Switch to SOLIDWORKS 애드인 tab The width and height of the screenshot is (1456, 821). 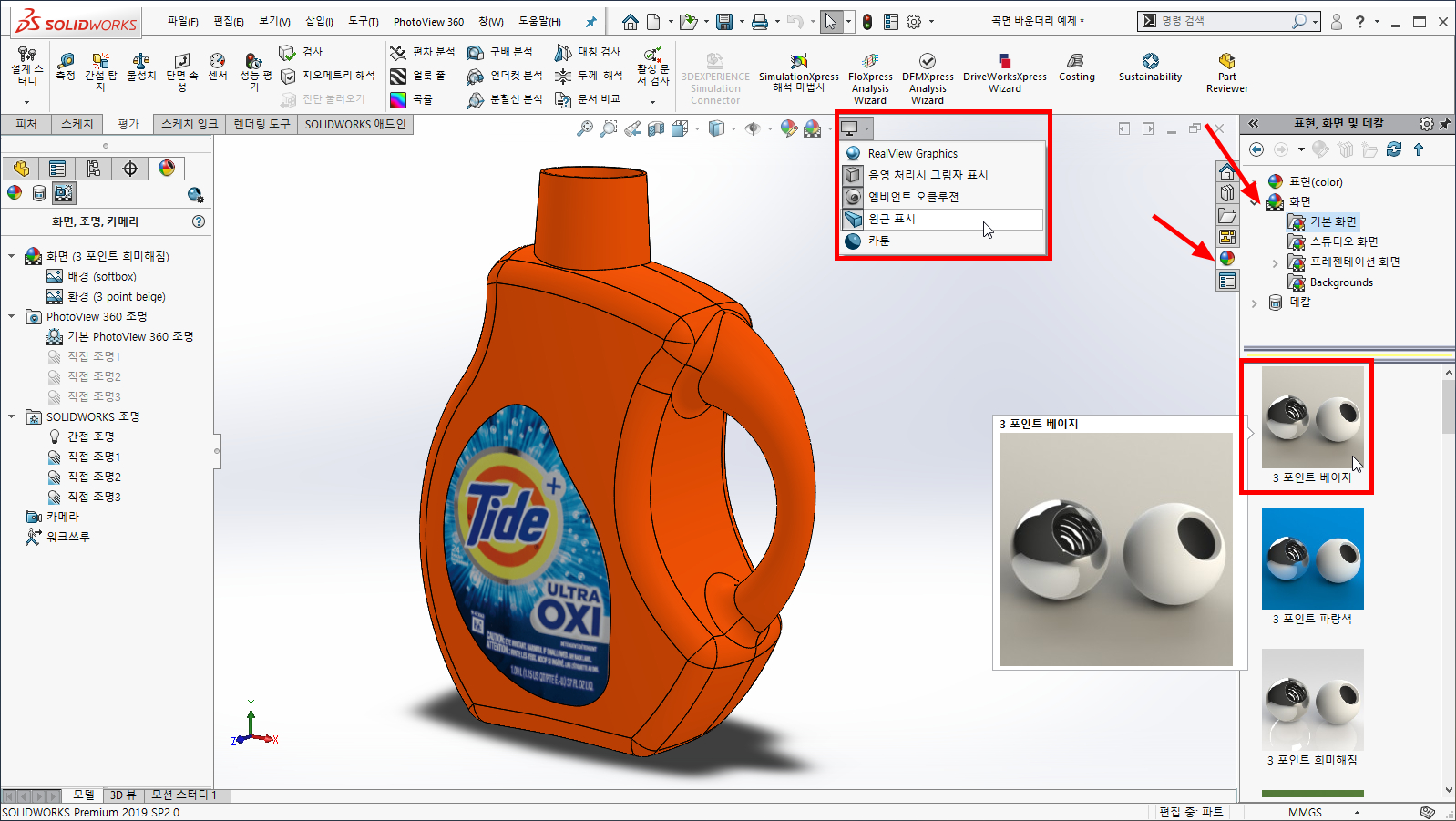pos(355,124)
